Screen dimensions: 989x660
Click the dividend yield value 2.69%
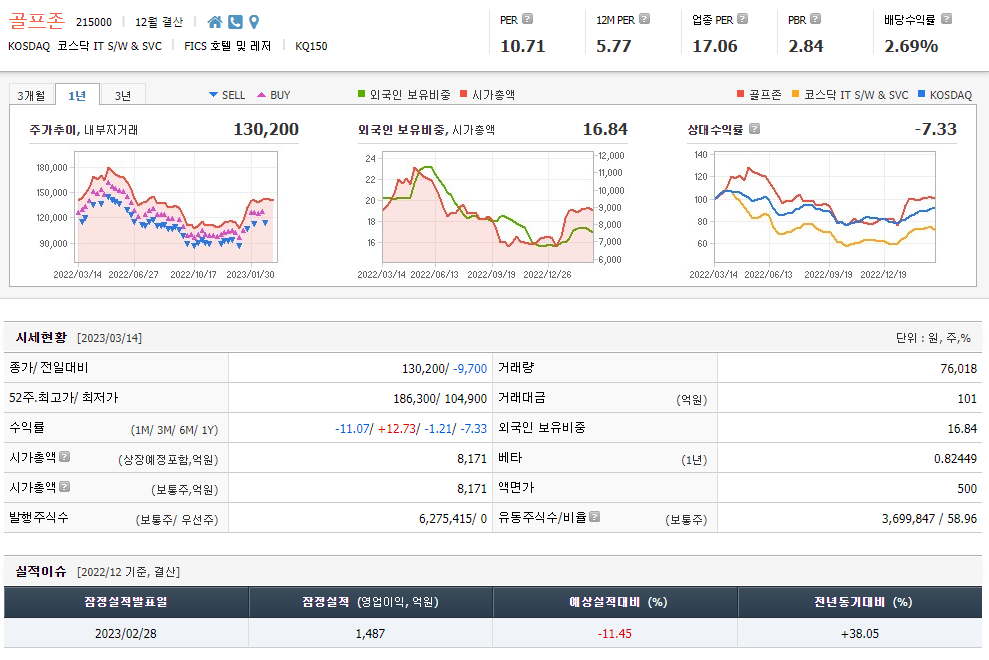pyautogui.click(x=911, y=46)
